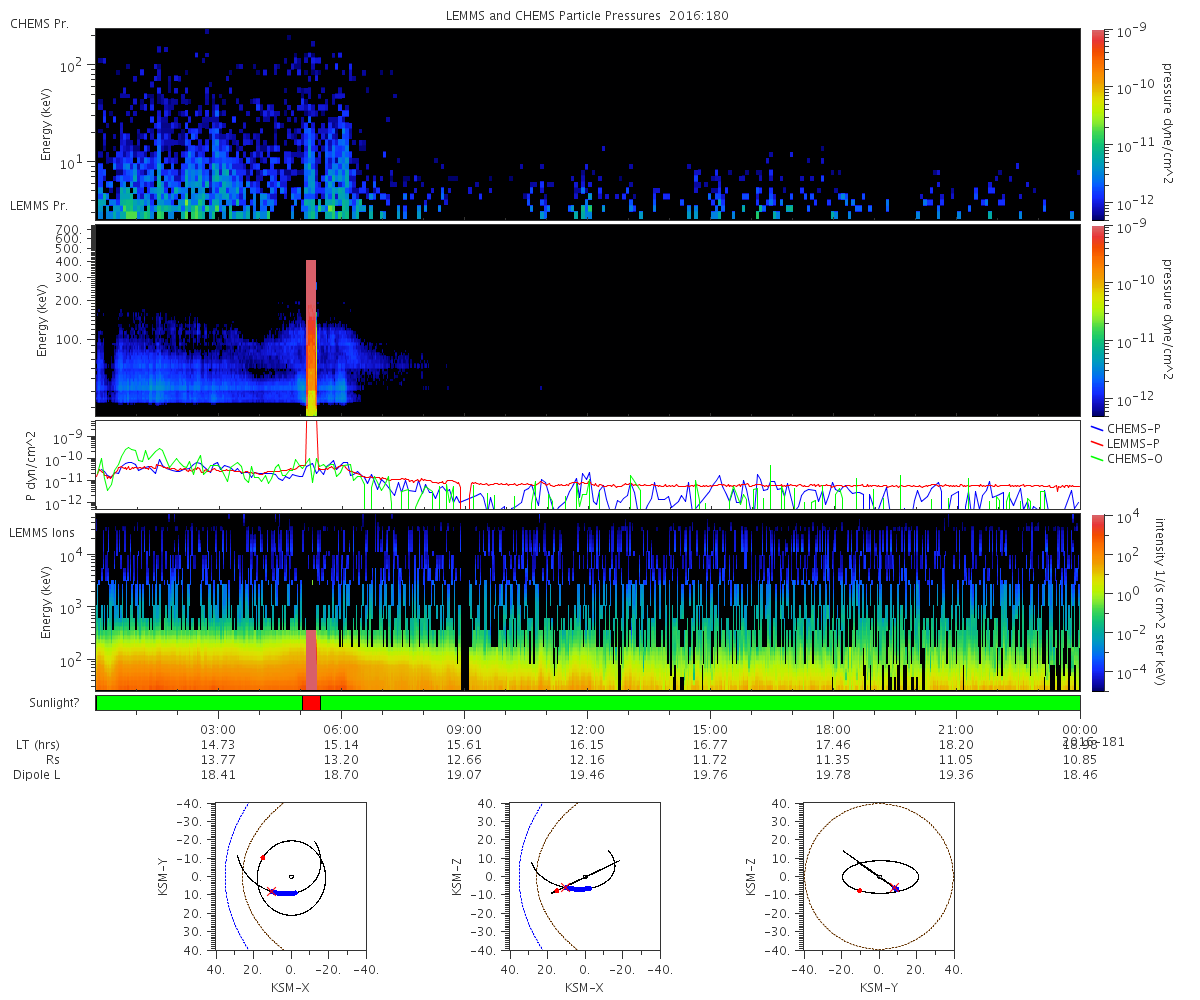Click the LEMMS pressure color bar

coord(1097,320)
